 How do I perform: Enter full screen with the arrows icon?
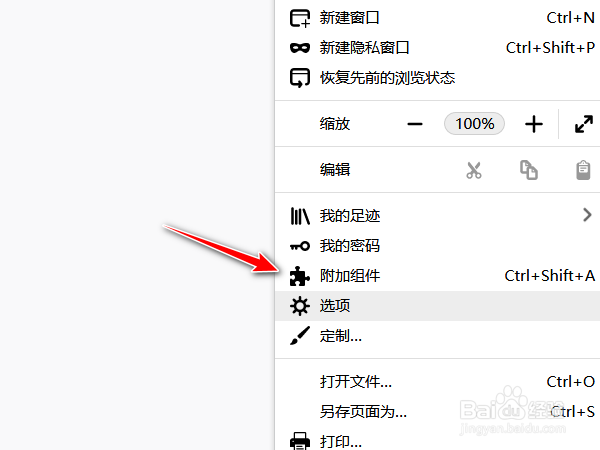(584, 124)
